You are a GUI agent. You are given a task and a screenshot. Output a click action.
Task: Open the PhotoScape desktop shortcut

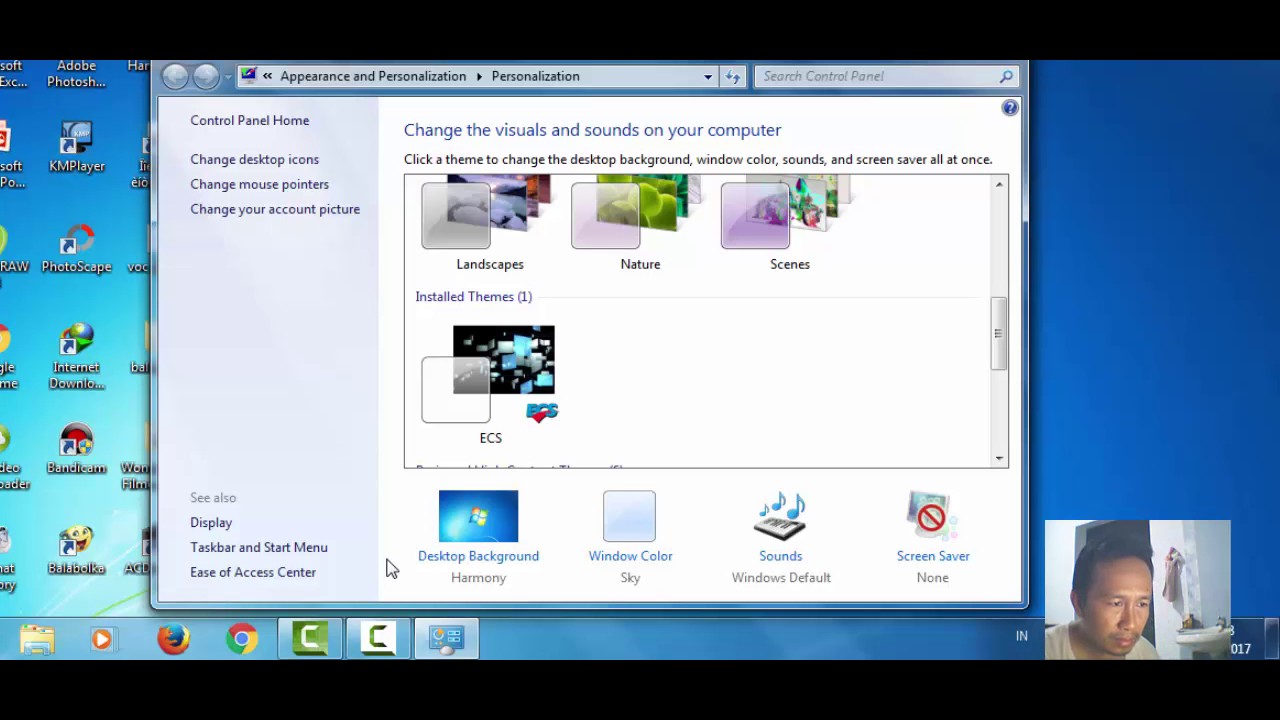pyautogui.click(x=77, y=248)
